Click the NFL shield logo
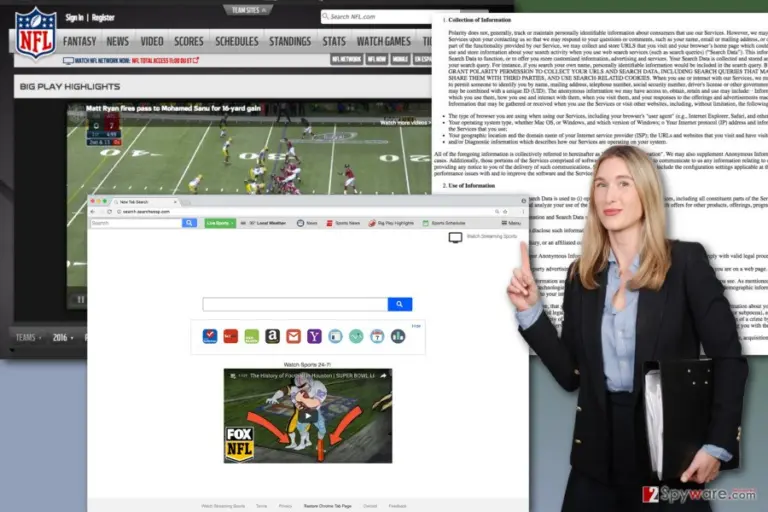Image resolution: width=768 pixels, height=512 pixels. point(35,33)
